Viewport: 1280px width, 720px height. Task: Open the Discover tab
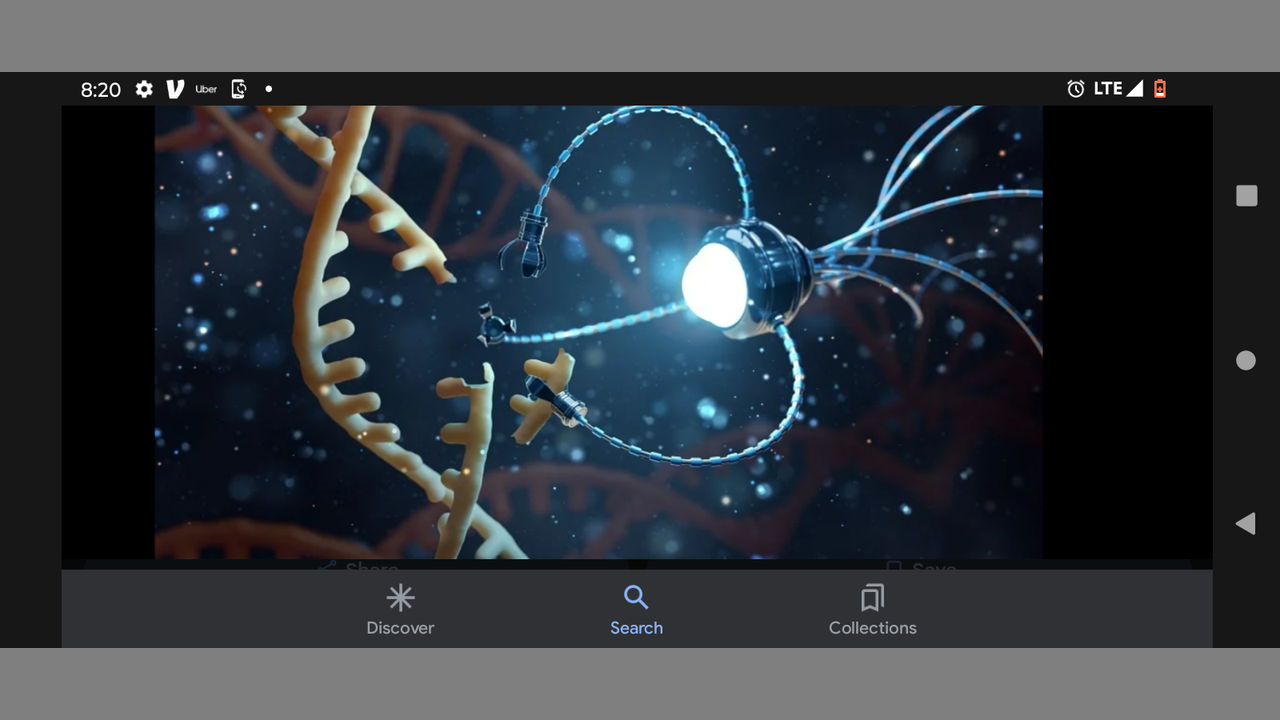tap(400, 611)
